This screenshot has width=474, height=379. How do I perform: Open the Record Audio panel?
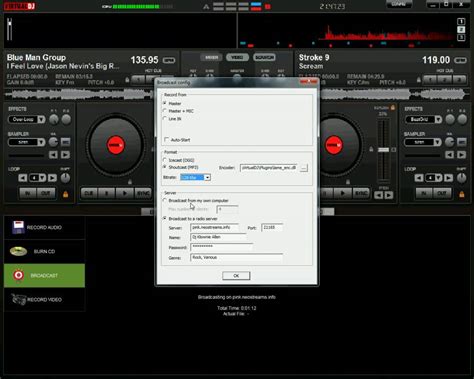44,227
